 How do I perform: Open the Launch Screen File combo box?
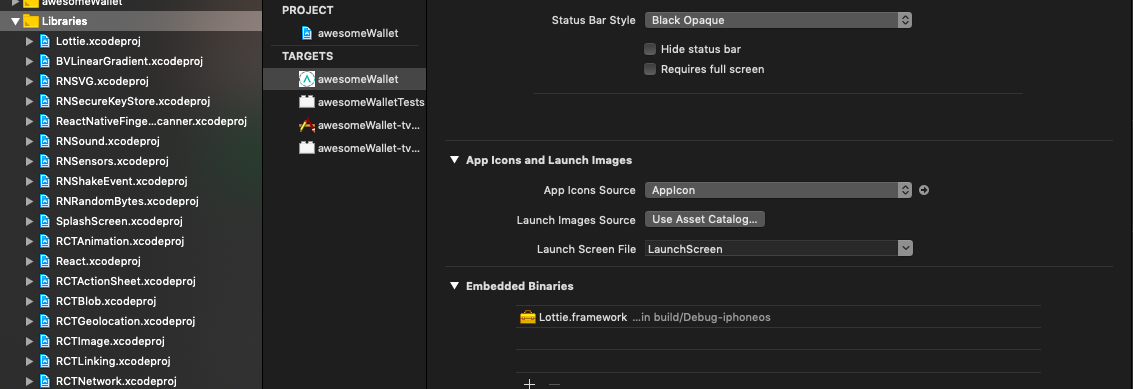[x=779, y=249]
